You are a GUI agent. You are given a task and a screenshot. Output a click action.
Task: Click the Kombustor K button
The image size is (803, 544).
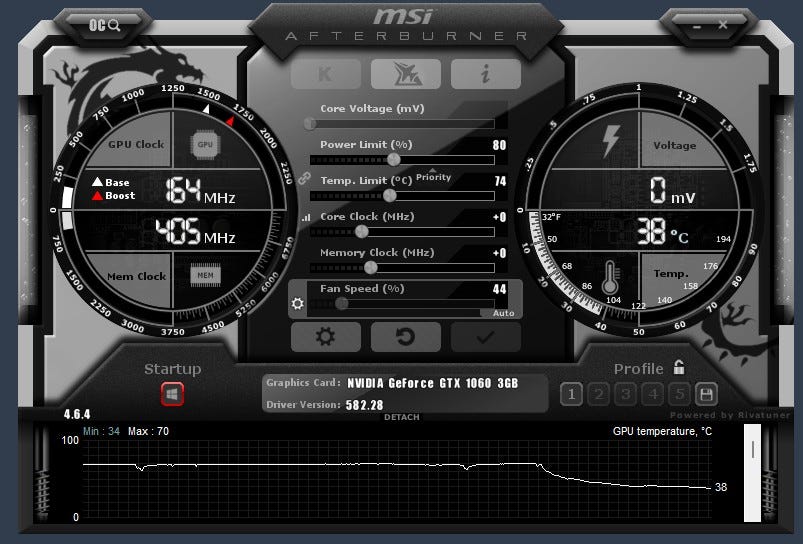pyautogui.click(x=326, y=74)
